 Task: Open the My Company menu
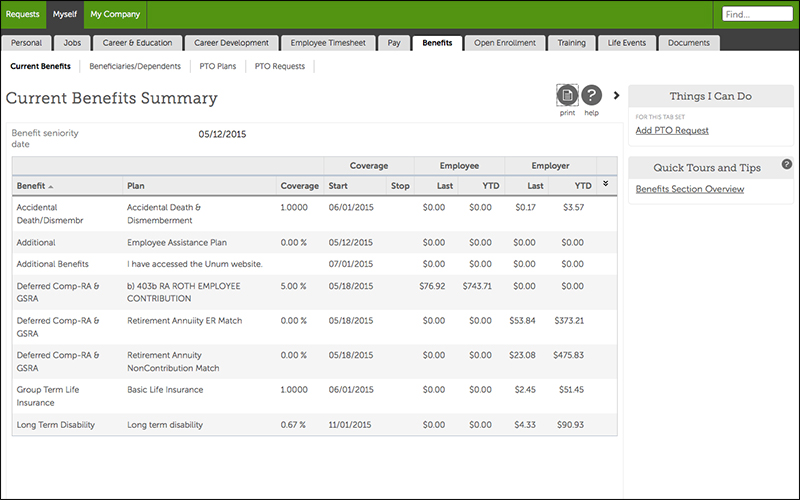coord(115,14)
